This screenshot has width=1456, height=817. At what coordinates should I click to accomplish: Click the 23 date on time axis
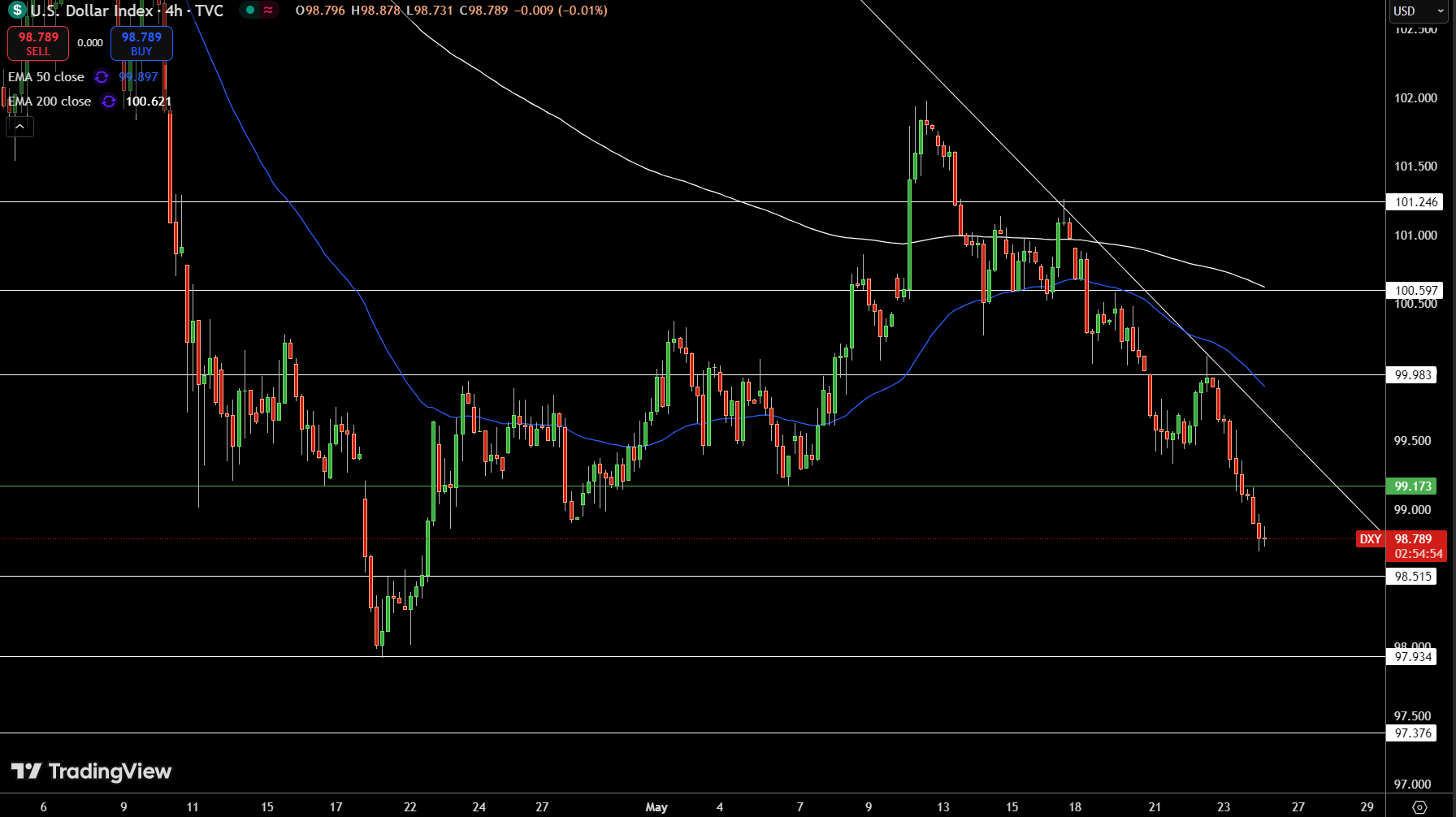click(1224, 807)
